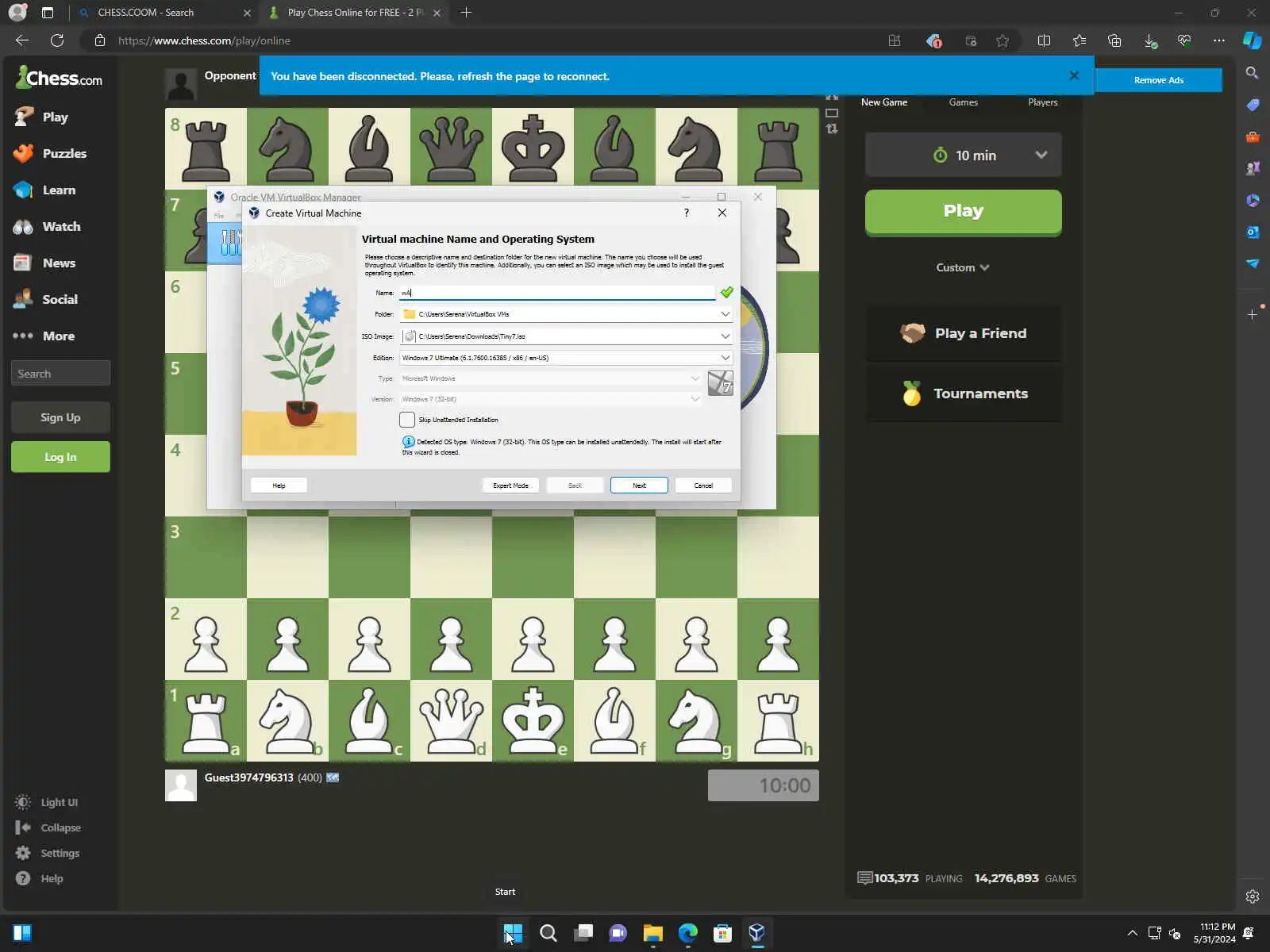Image resolution: width=1270 pixels, height=952 pixels.
Task: Open Learn in the chess.com menu
Action: pyautogui.click(x=45, y=190)
